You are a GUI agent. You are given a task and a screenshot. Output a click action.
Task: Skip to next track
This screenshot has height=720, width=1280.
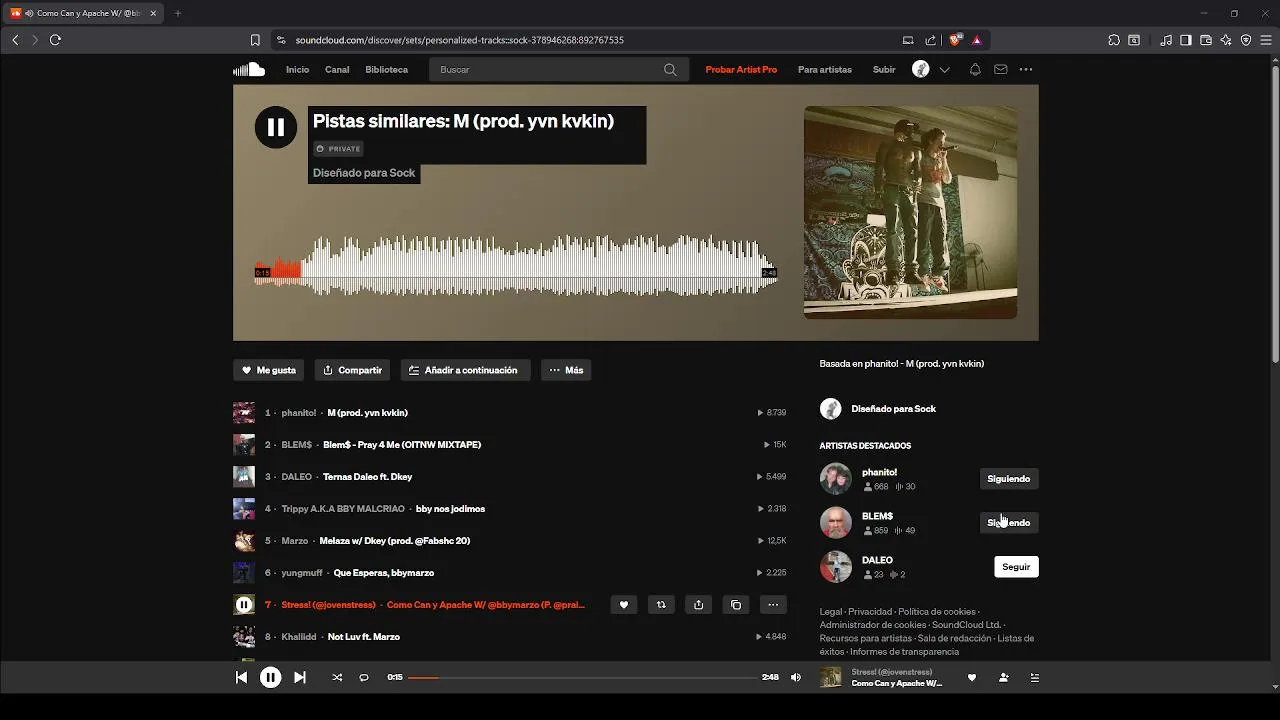click(x=299, y=677)
